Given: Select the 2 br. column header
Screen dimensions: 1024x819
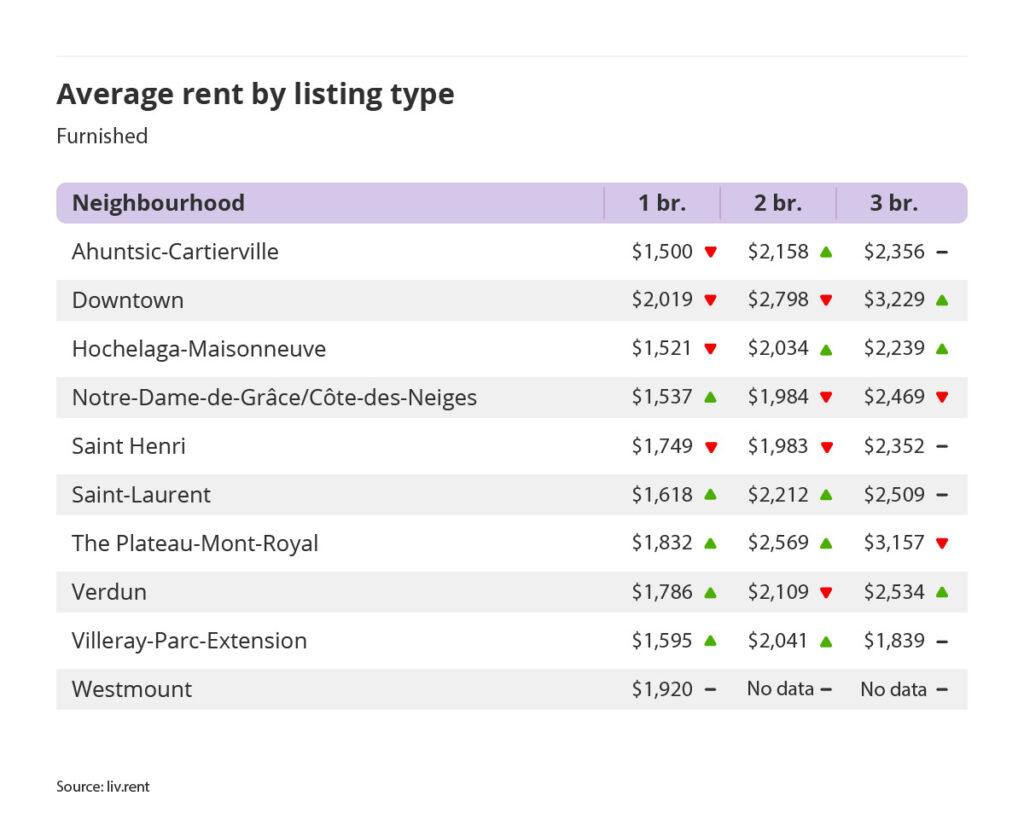Looking at the screenshot, I should click(x=778, y=203).
